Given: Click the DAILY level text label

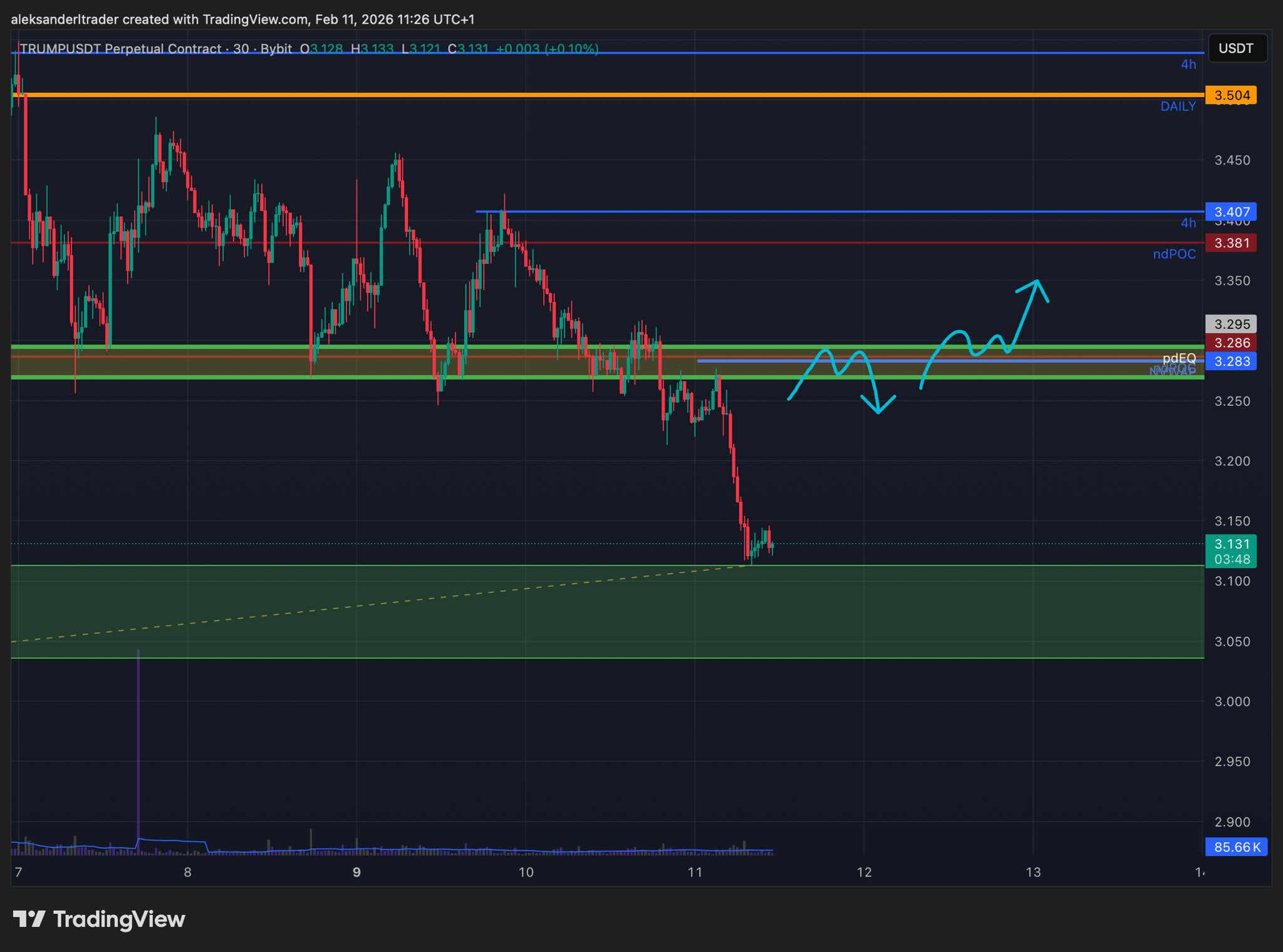Looking at the screenshot, I should click(x=1178, y=106).
